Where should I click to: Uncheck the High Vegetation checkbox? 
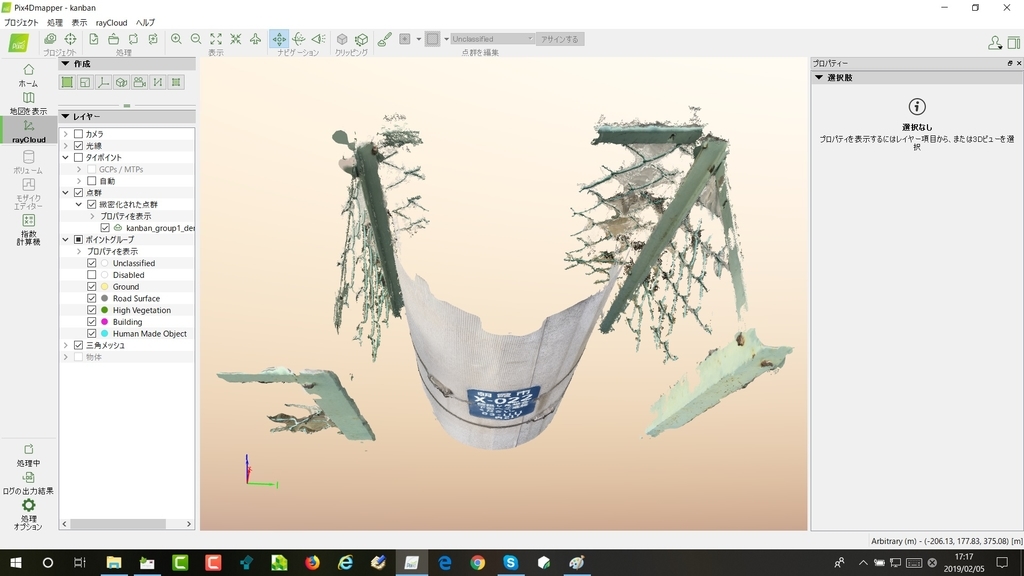point(91,310)
